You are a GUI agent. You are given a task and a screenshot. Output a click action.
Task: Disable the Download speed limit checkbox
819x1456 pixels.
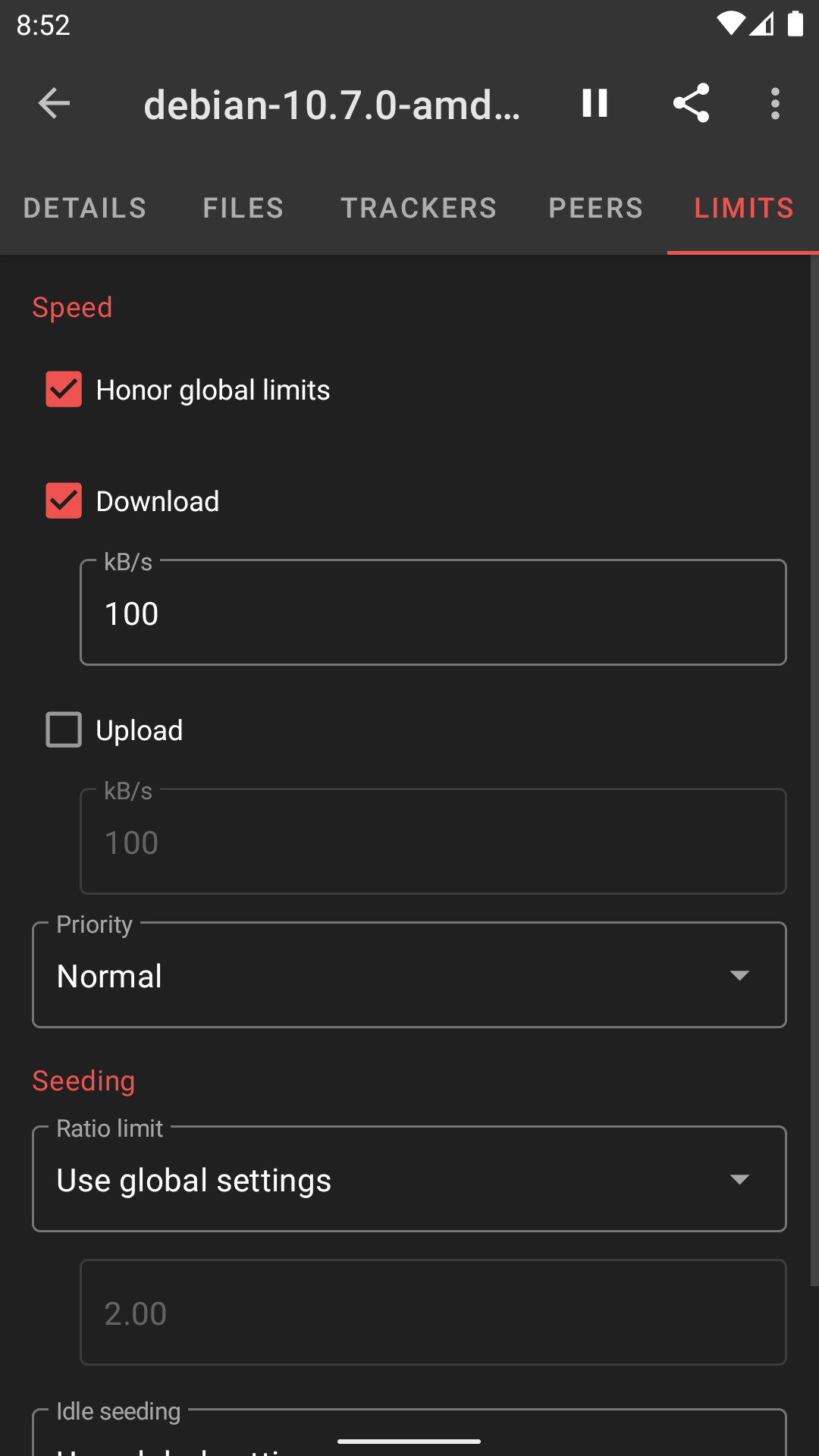(x=64, y=501)
